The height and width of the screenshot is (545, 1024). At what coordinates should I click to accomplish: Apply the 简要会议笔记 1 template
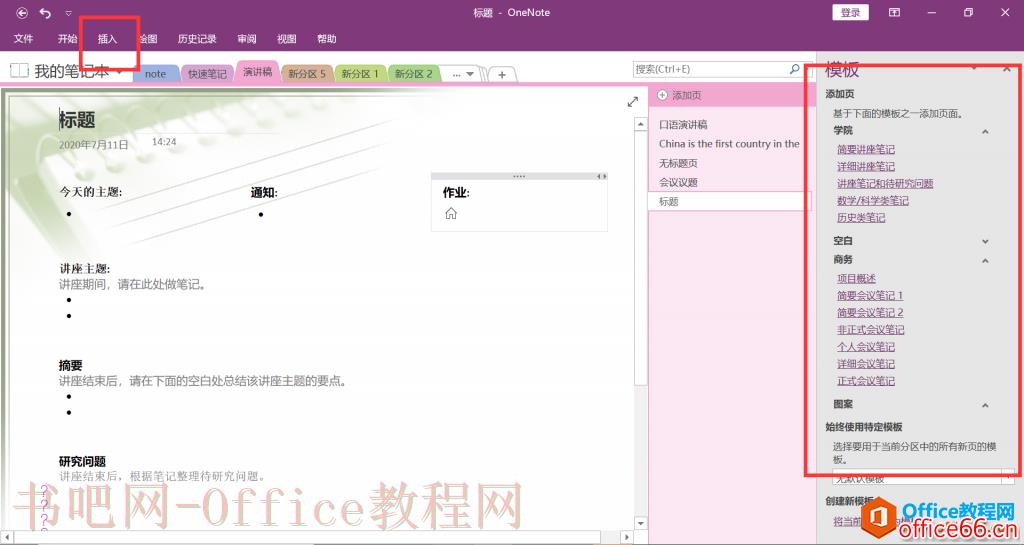(x=870, y=296)
